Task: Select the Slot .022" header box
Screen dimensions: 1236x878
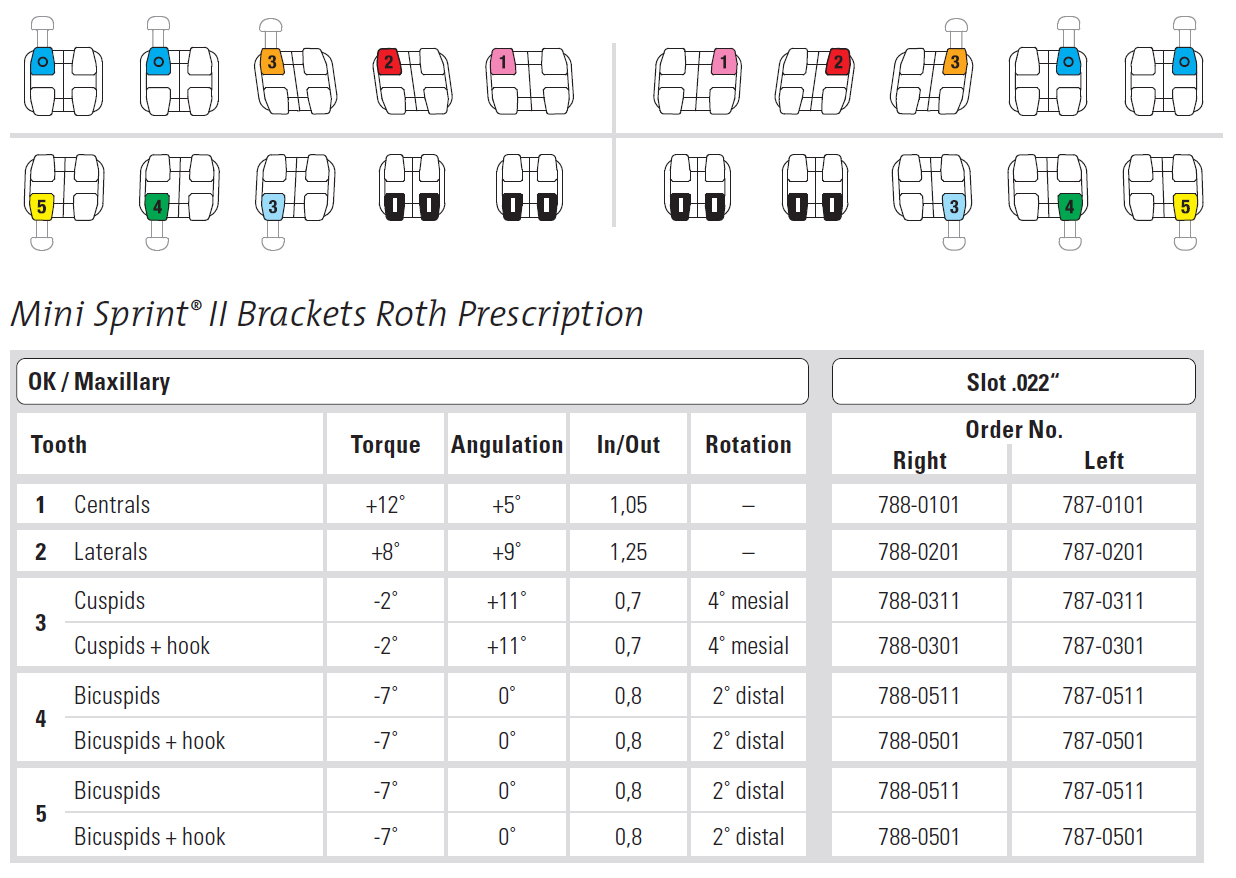Action: pyautogui.click(x=1013, y=381)
